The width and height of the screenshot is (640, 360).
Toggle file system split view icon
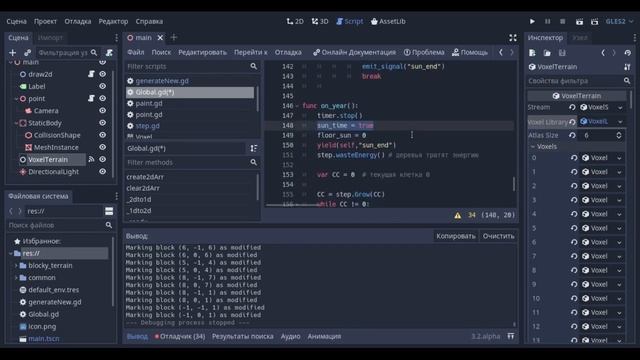click(x=109, y=211)
